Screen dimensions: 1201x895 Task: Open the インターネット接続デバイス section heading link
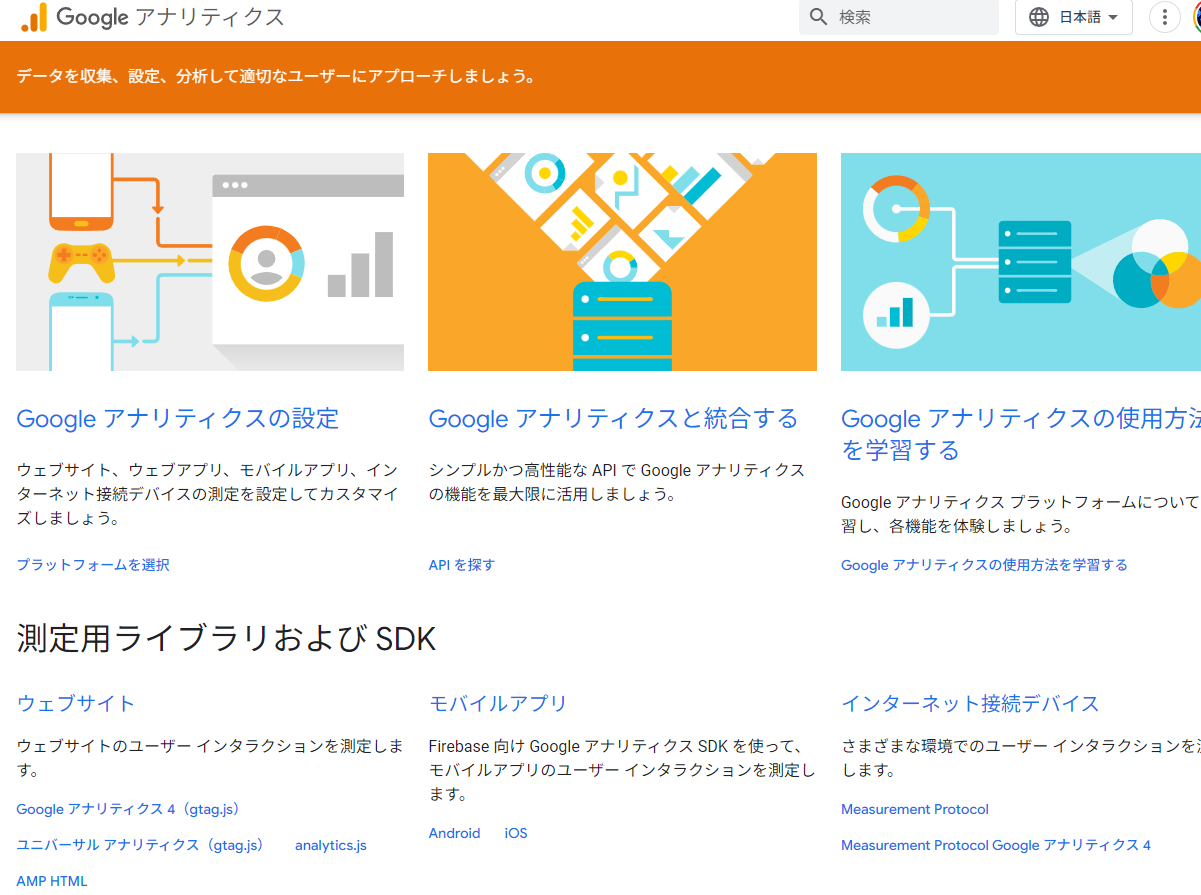970,703
